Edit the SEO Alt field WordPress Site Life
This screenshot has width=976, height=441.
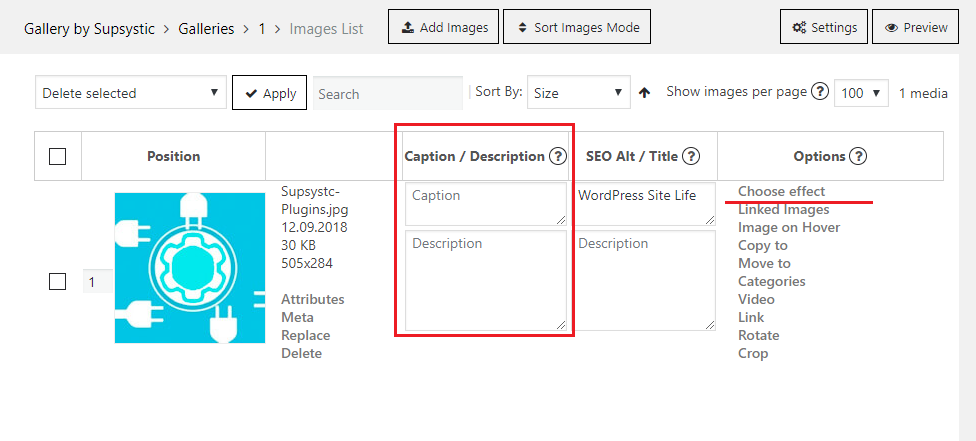click(x=645, y=204)
